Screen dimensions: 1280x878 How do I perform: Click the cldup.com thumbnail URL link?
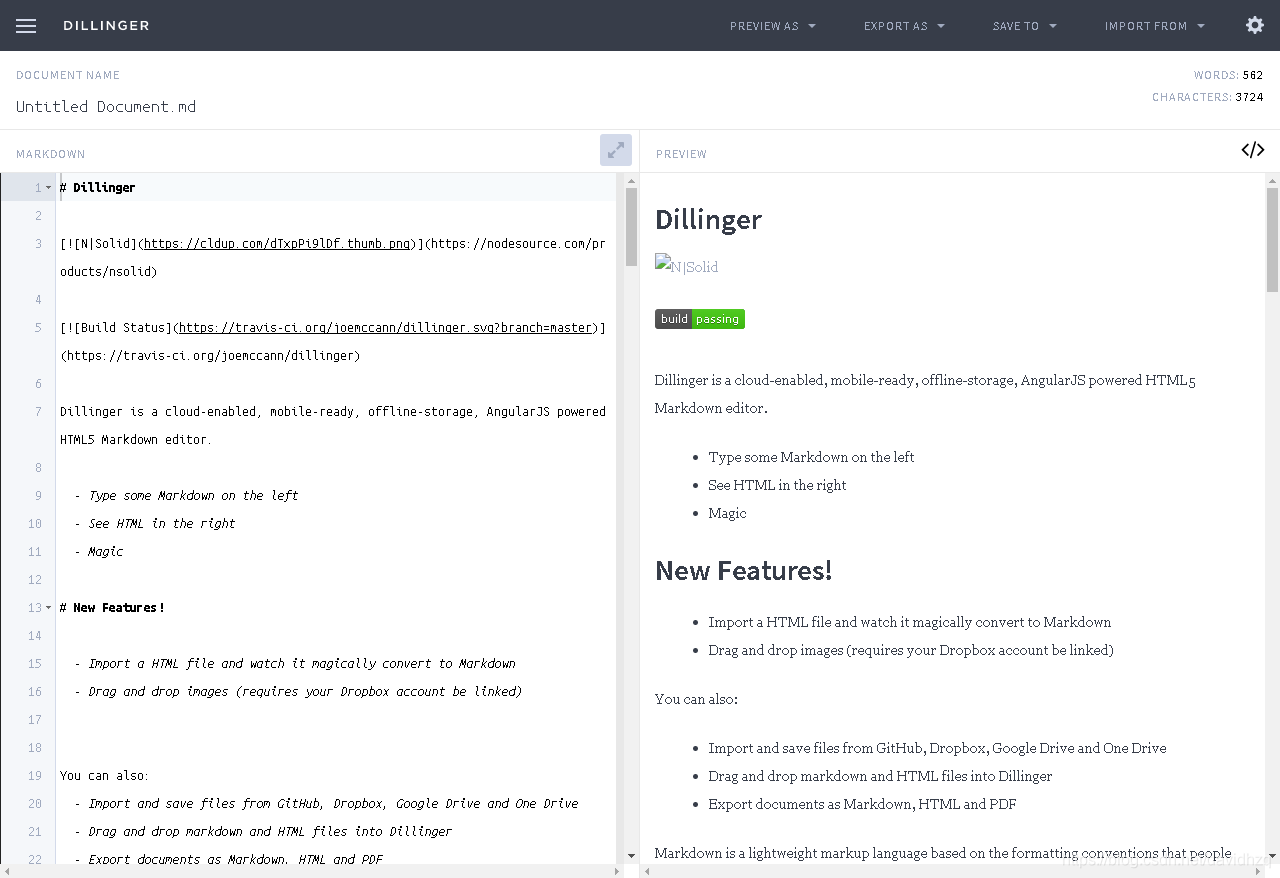pyautogui.click(x=277, y=243)
